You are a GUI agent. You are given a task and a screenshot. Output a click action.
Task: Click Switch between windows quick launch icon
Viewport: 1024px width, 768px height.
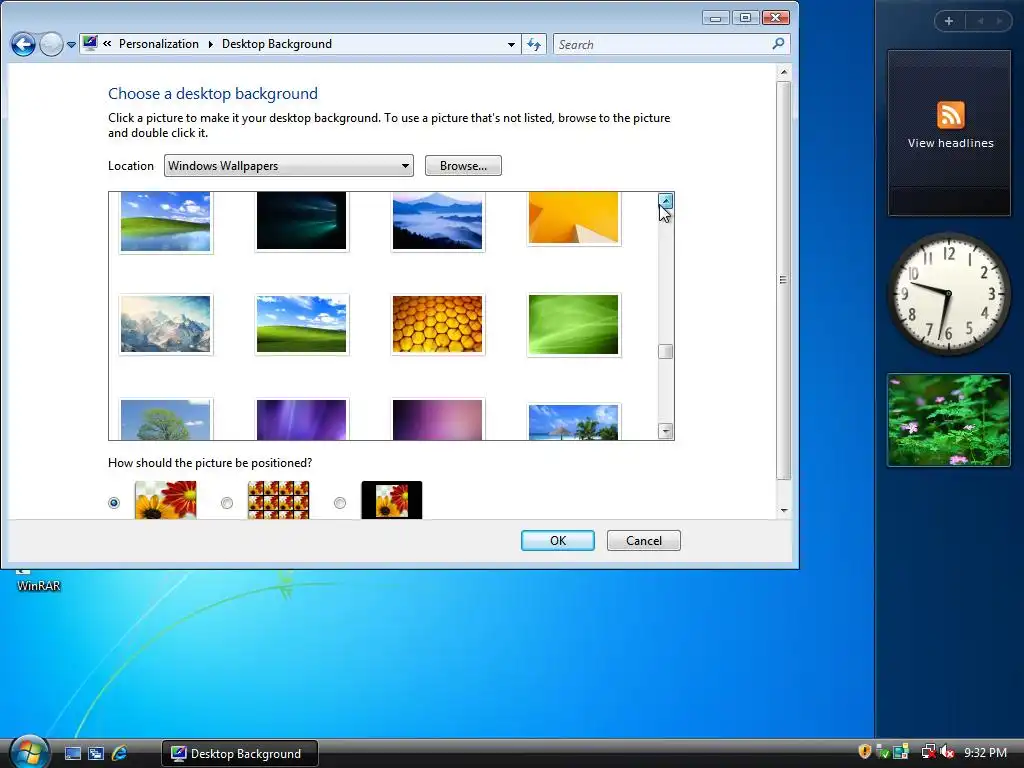coord(96,754)
